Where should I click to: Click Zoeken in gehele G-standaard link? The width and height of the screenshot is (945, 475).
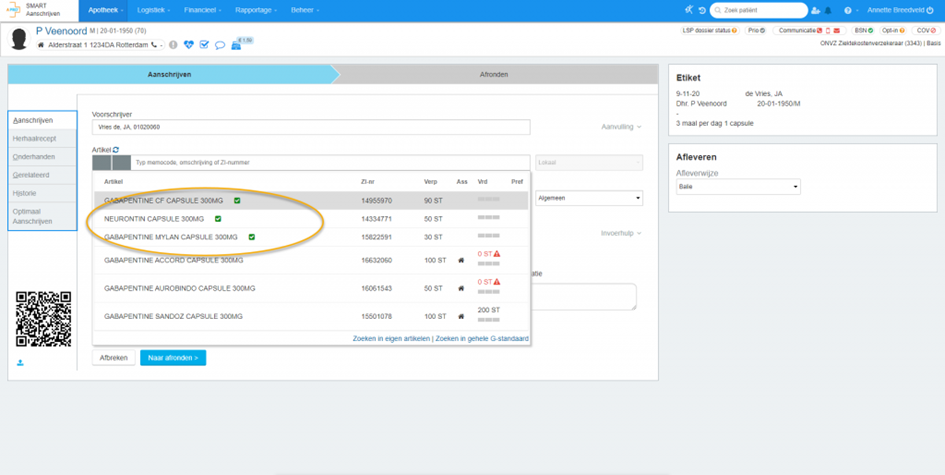tap(482, 338)
